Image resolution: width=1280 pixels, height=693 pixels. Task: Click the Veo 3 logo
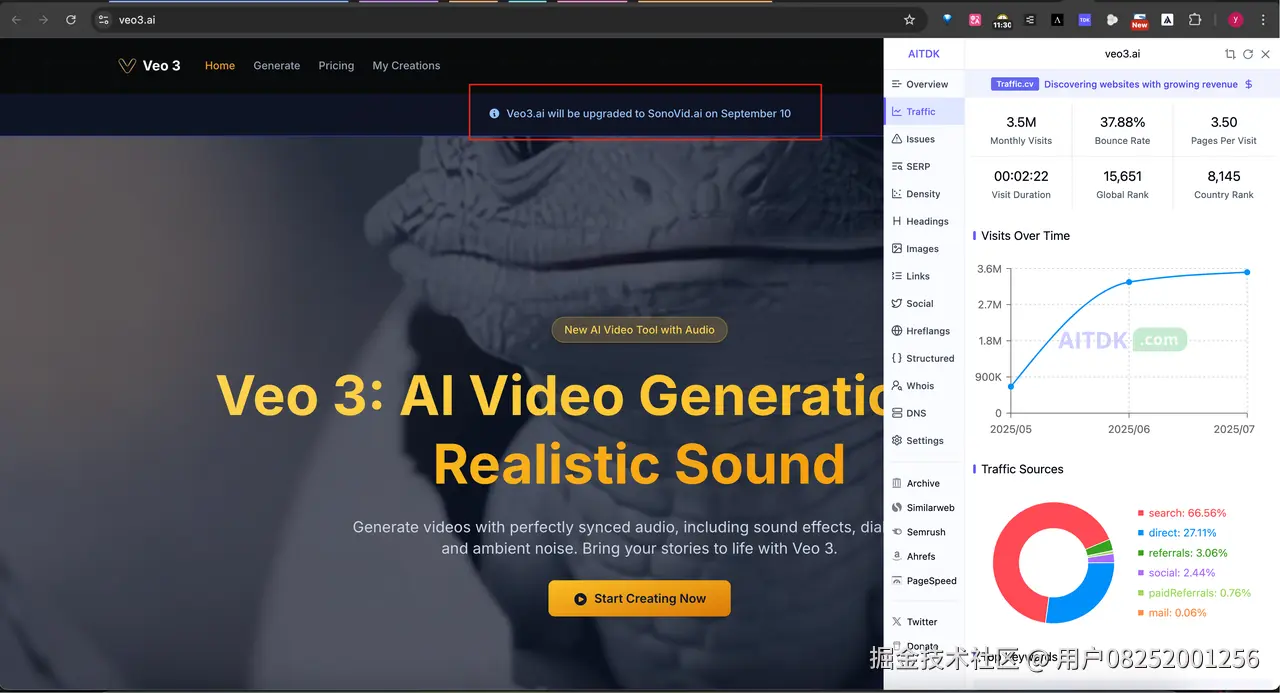pos(149,66)
